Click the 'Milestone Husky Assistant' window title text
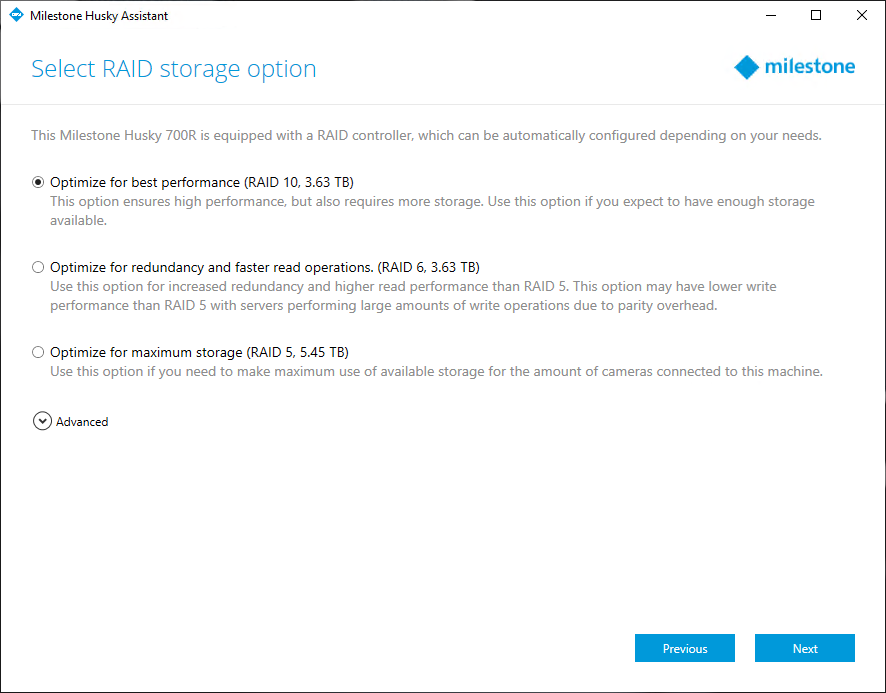This screenshot has width=886, height=693. 99,16
